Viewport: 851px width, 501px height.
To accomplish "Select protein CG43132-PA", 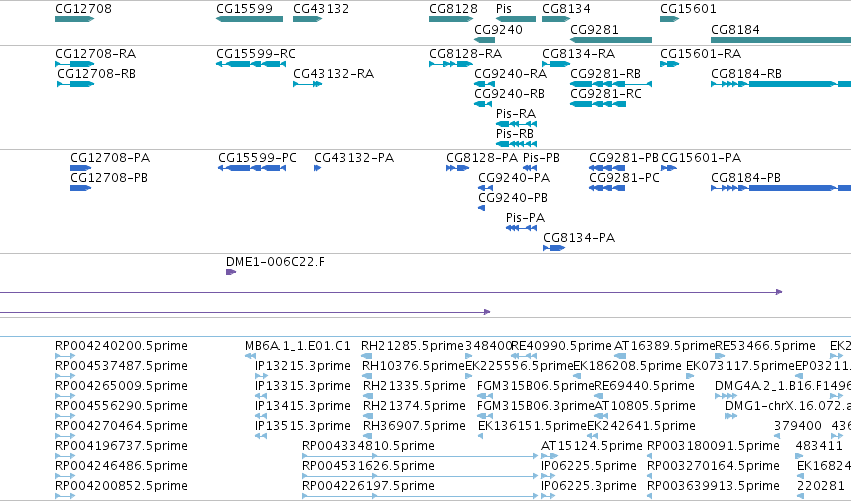I will tap(317, 168).
